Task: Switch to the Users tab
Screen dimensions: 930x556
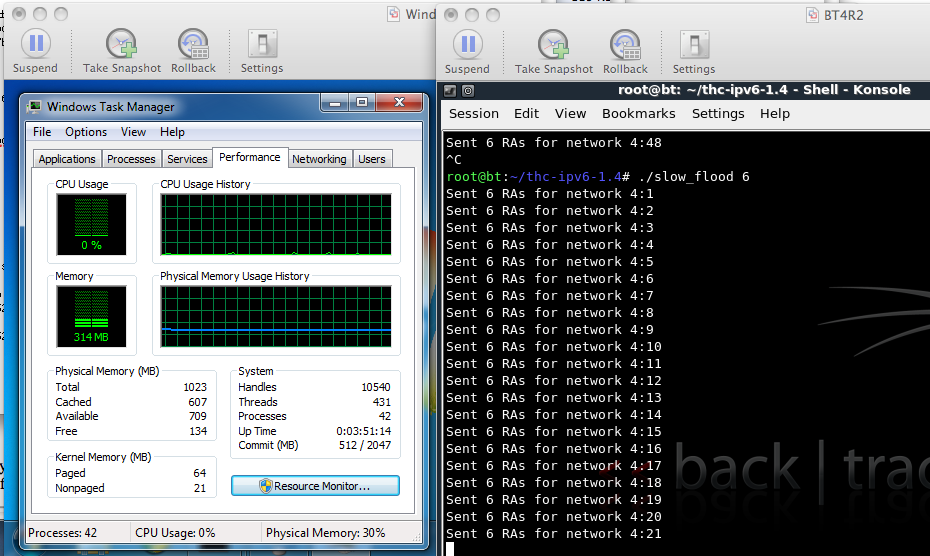Action: click(x=372, y=159)
